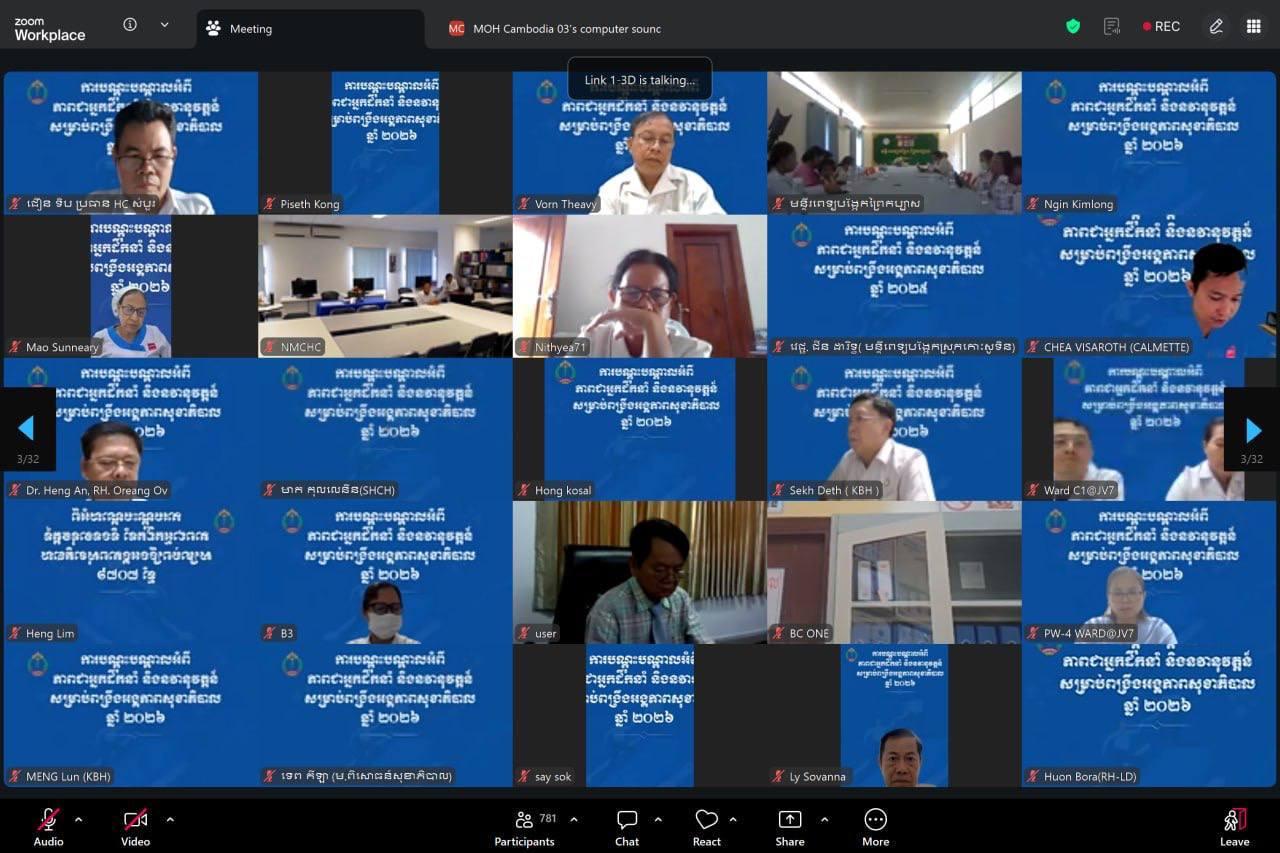Click the 781 participants count
The image size is (1280, 853).
click(548, 818)
